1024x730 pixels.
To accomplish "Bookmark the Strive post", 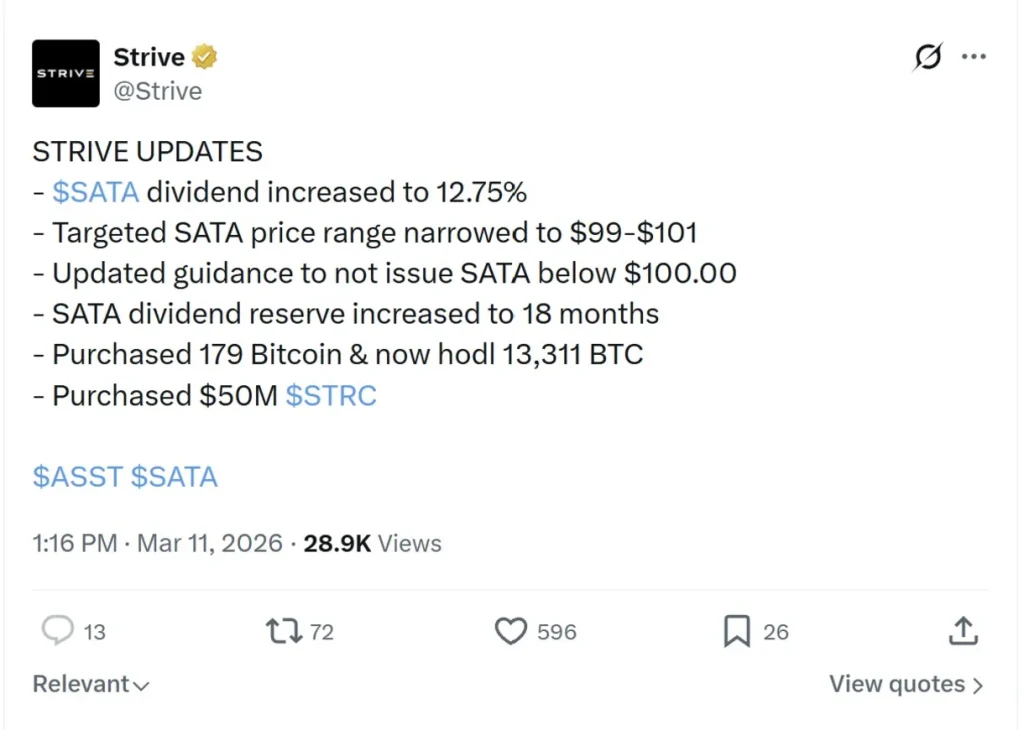I will [x=737, y=631].
